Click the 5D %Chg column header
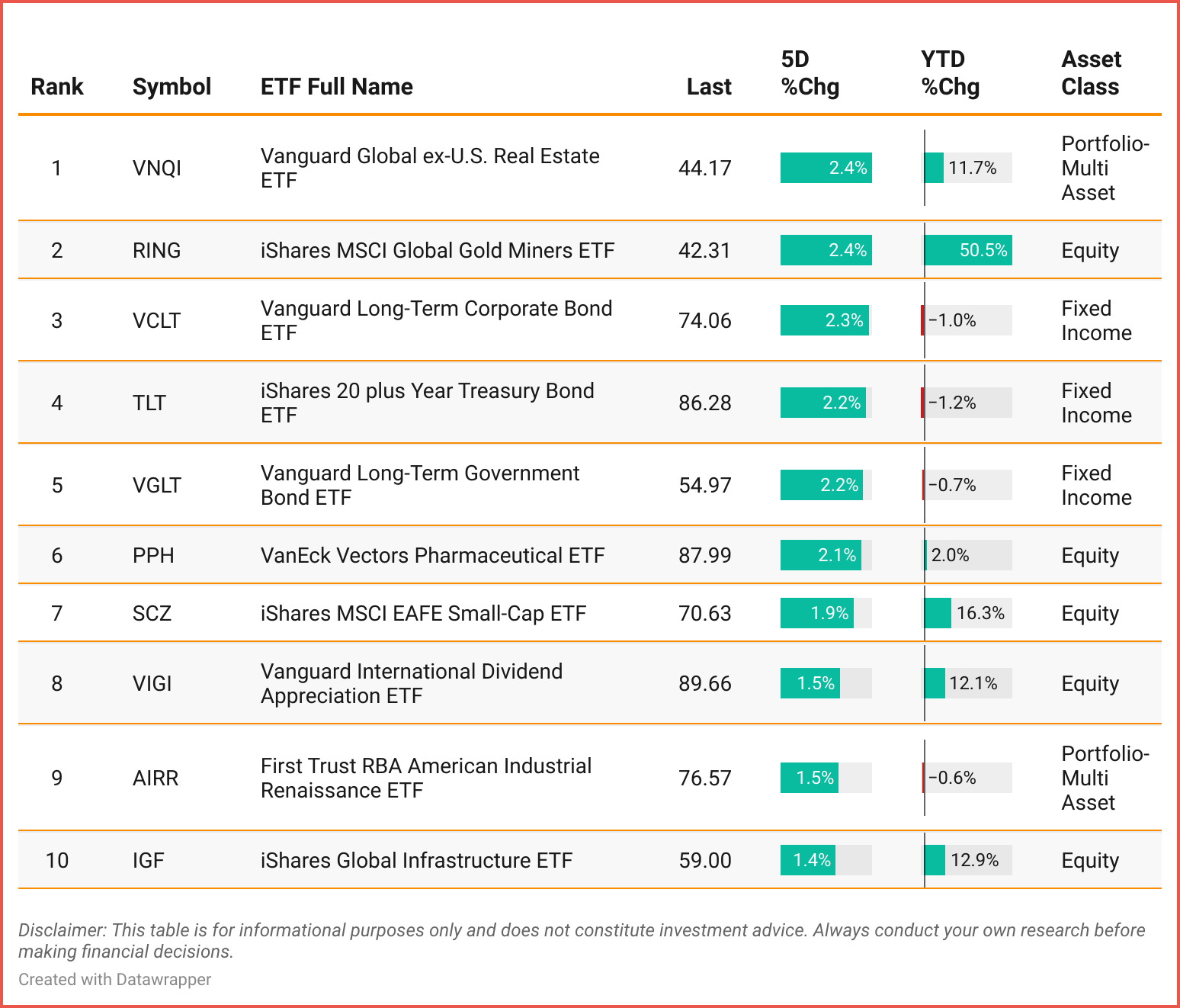 click(810, 73)
